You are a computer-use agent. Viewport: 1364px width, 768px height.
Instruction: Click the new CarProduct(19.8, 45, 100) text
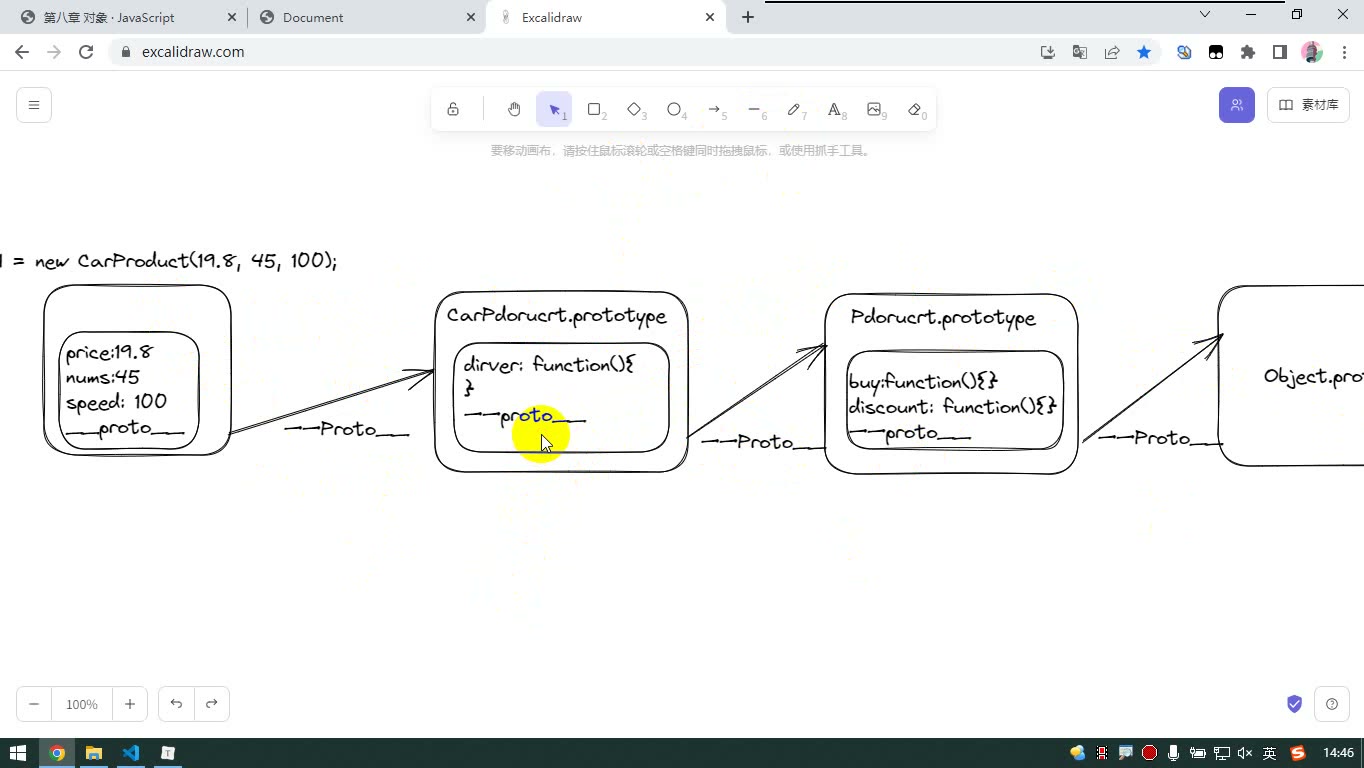pyautogui.click(x=186, y=261)
